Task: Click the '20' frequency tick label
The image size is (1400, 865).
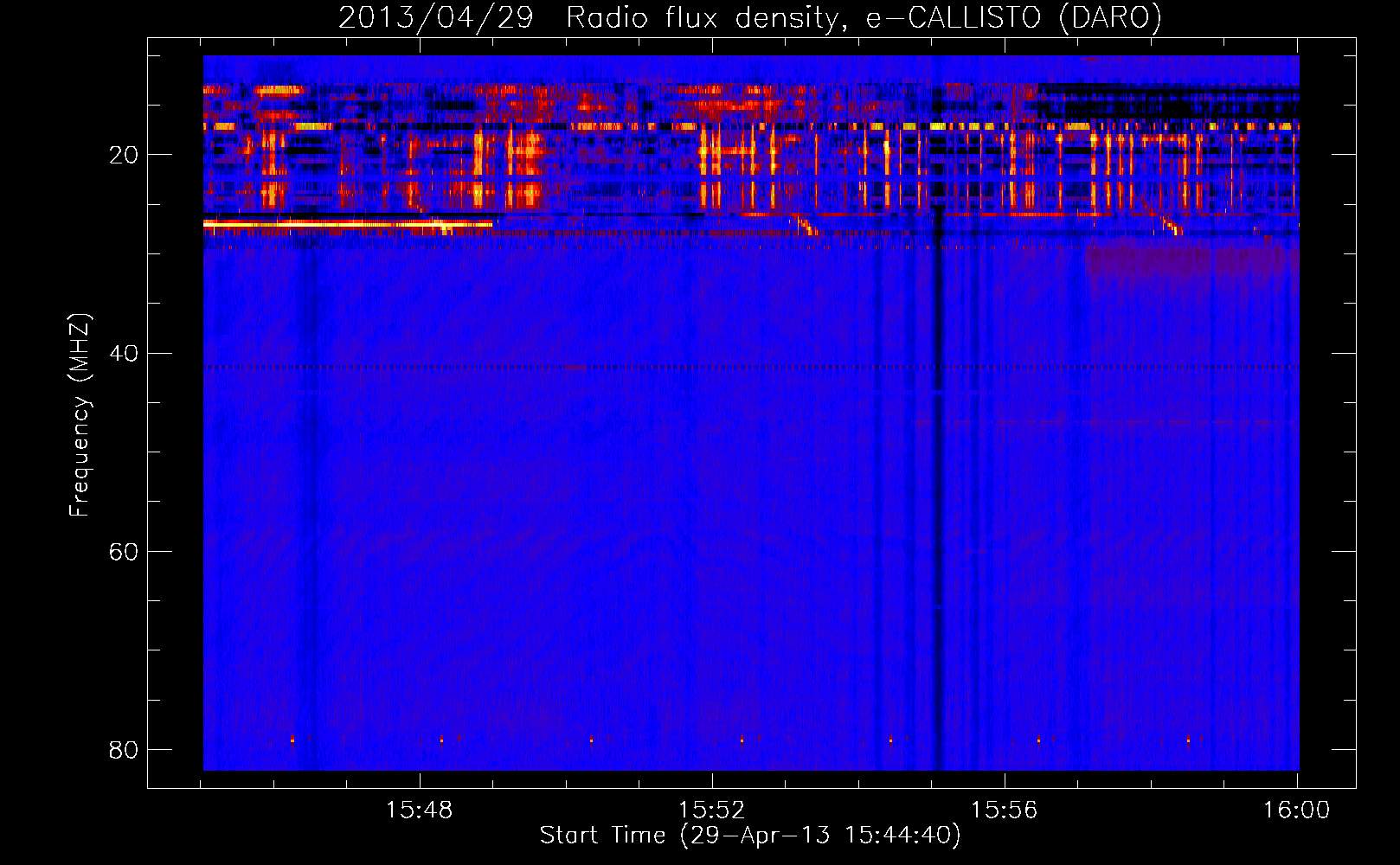Action: pyautogui.click(x=124, y=156)
